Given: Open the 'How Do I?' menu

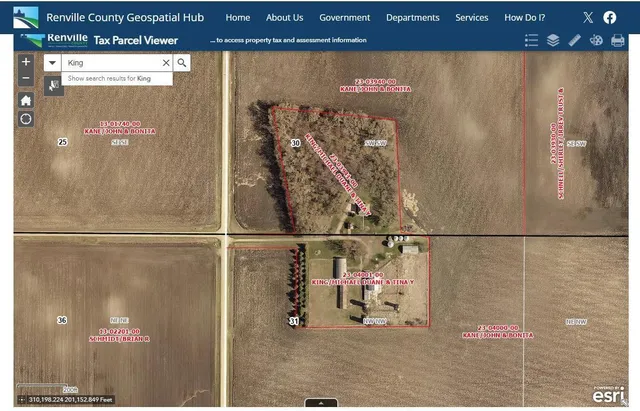Looking at the screenshot, I should click(525, 17).
